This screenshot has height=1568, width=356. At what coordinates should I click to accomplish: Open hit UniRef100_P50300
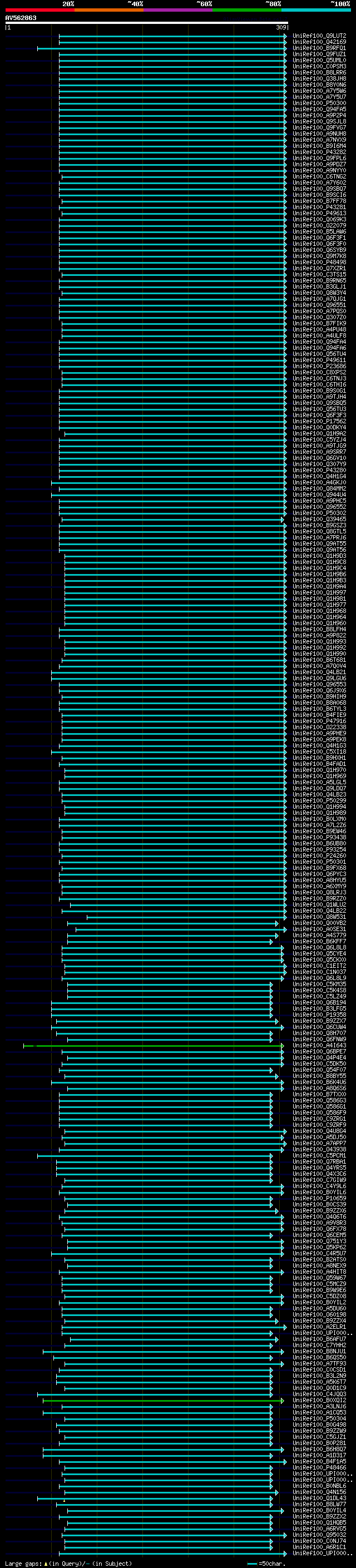[x=319, y=103]
